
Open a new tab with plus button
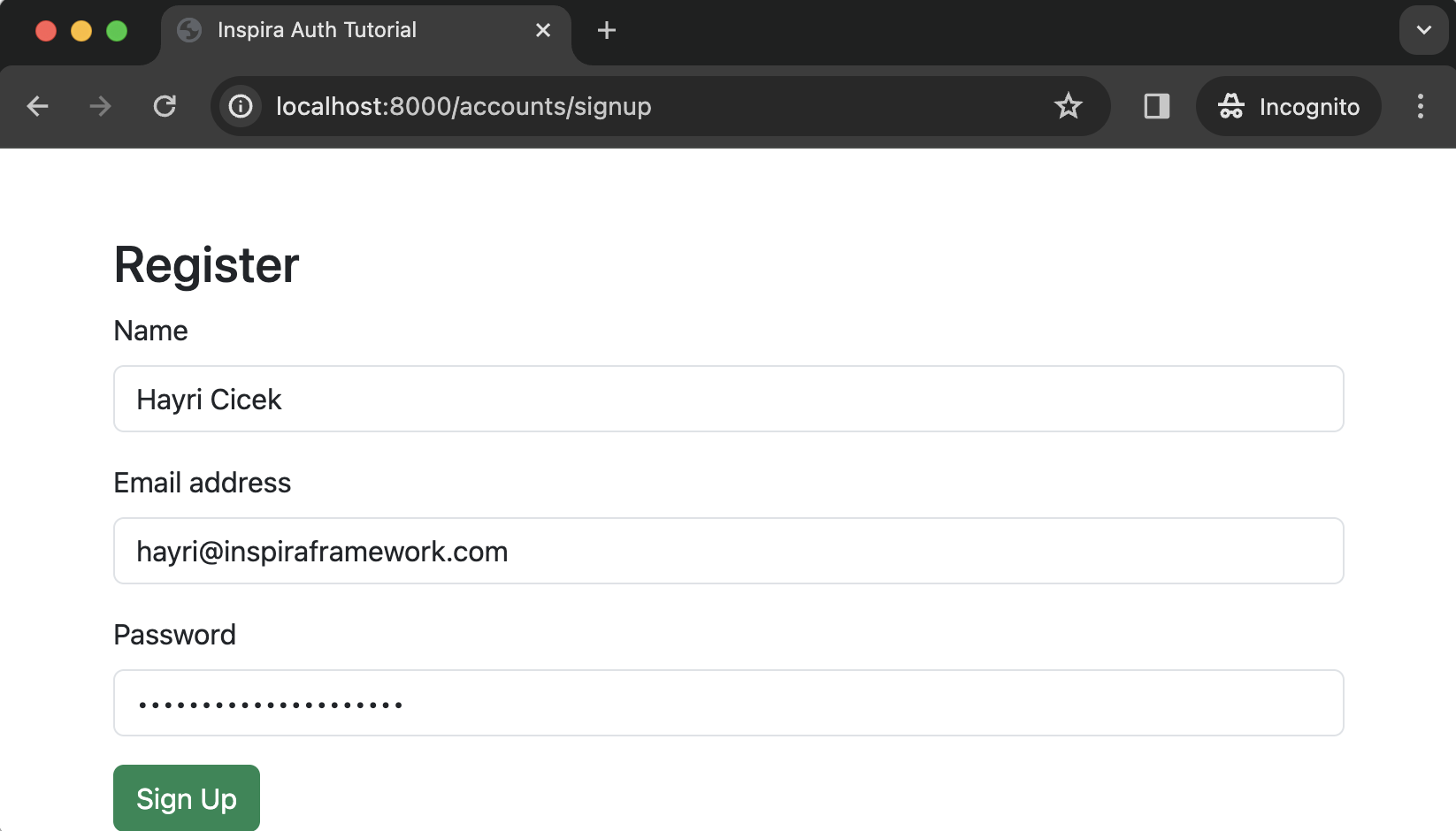[607, 31]
